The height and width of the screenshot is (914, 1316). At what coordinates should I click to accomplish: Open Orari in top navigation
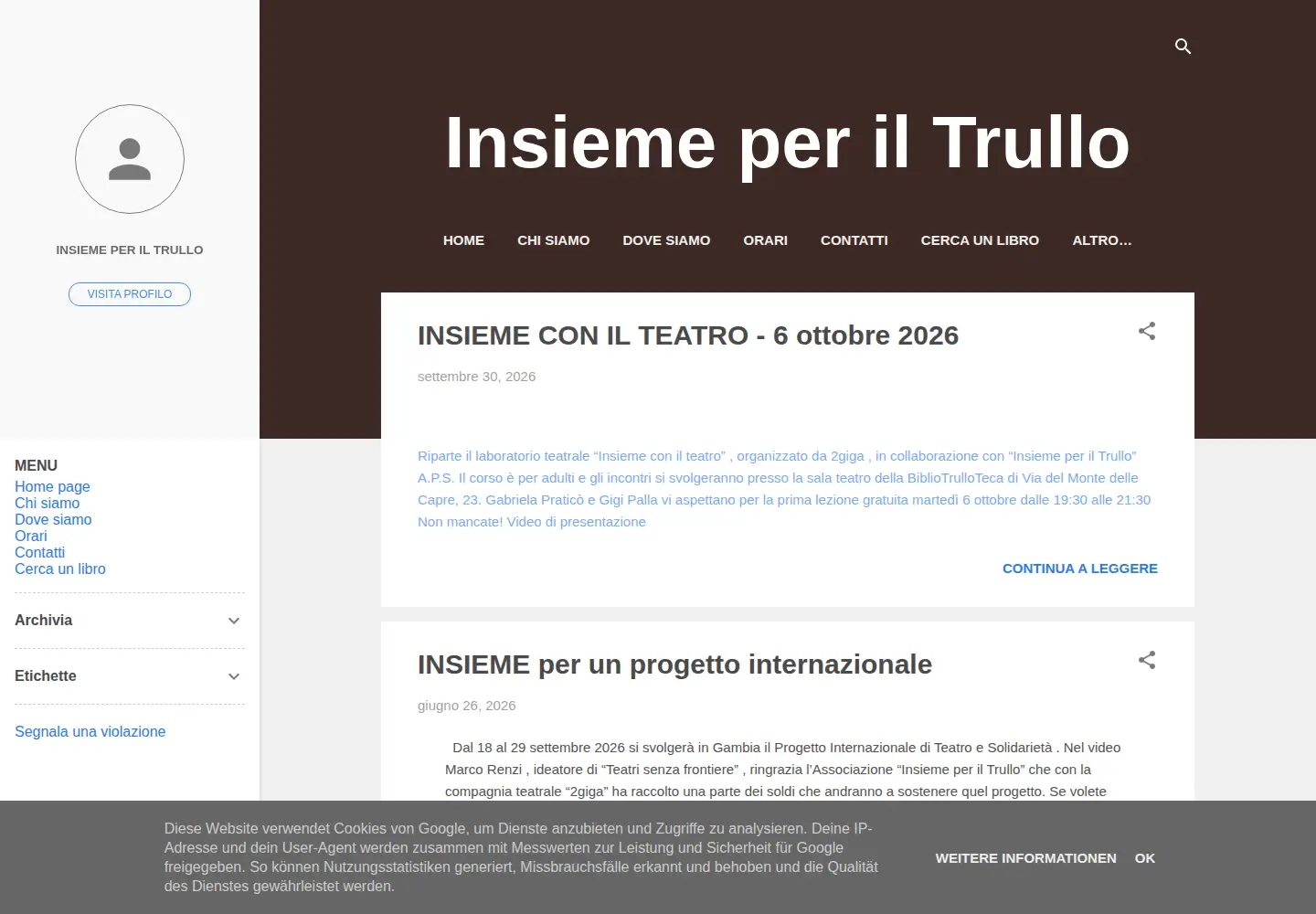click(x=765, y=240)
